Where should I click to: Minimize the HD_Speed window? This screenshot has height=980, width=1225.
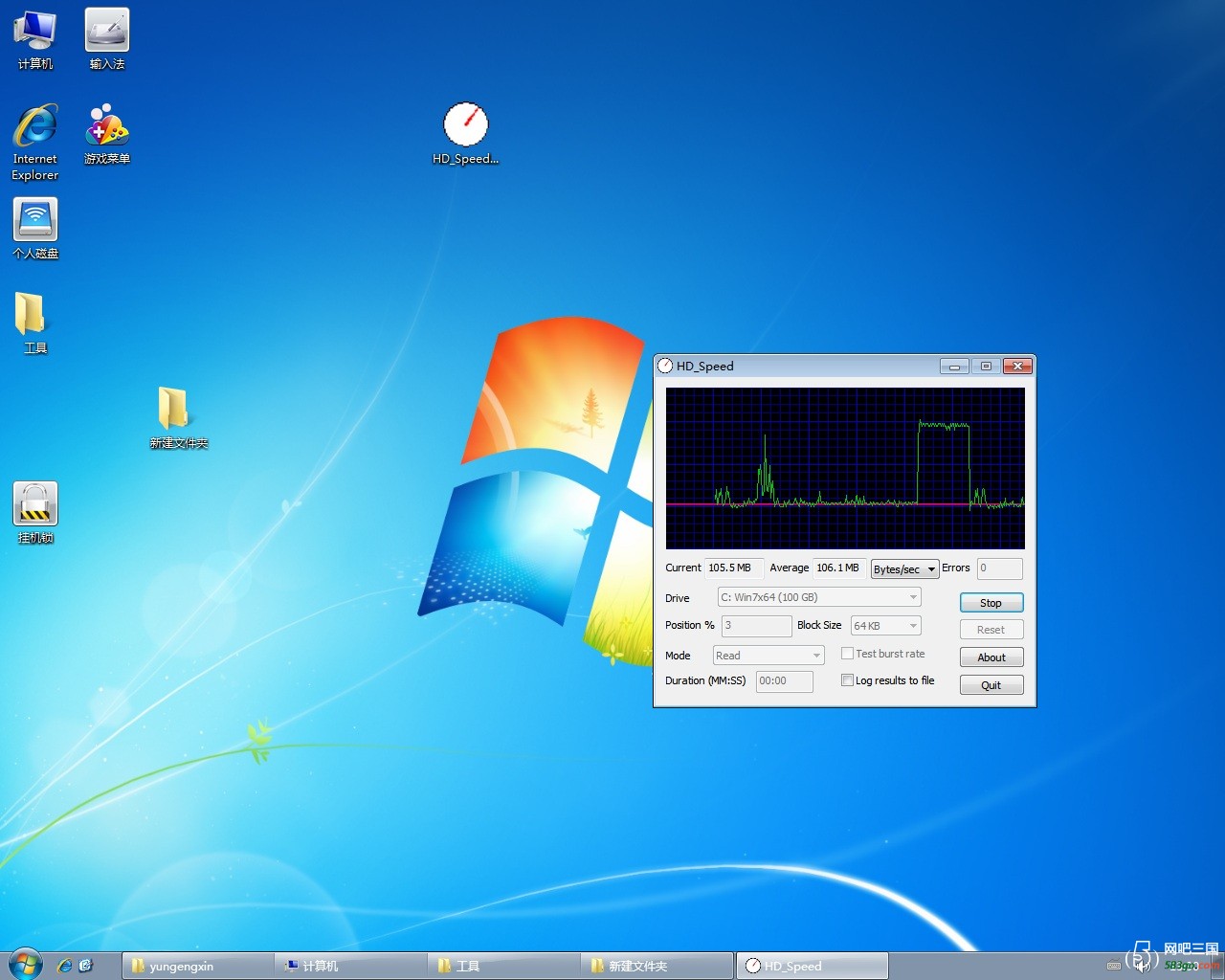tap(954, 367)
